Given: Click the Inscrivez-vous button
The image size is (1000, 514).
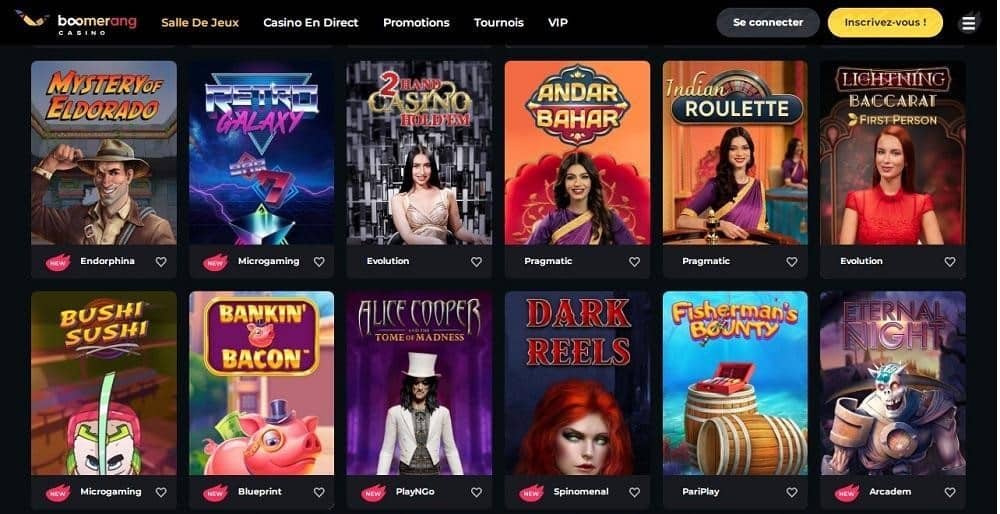Looking at the screenshot, I should (x=885, y=22).
